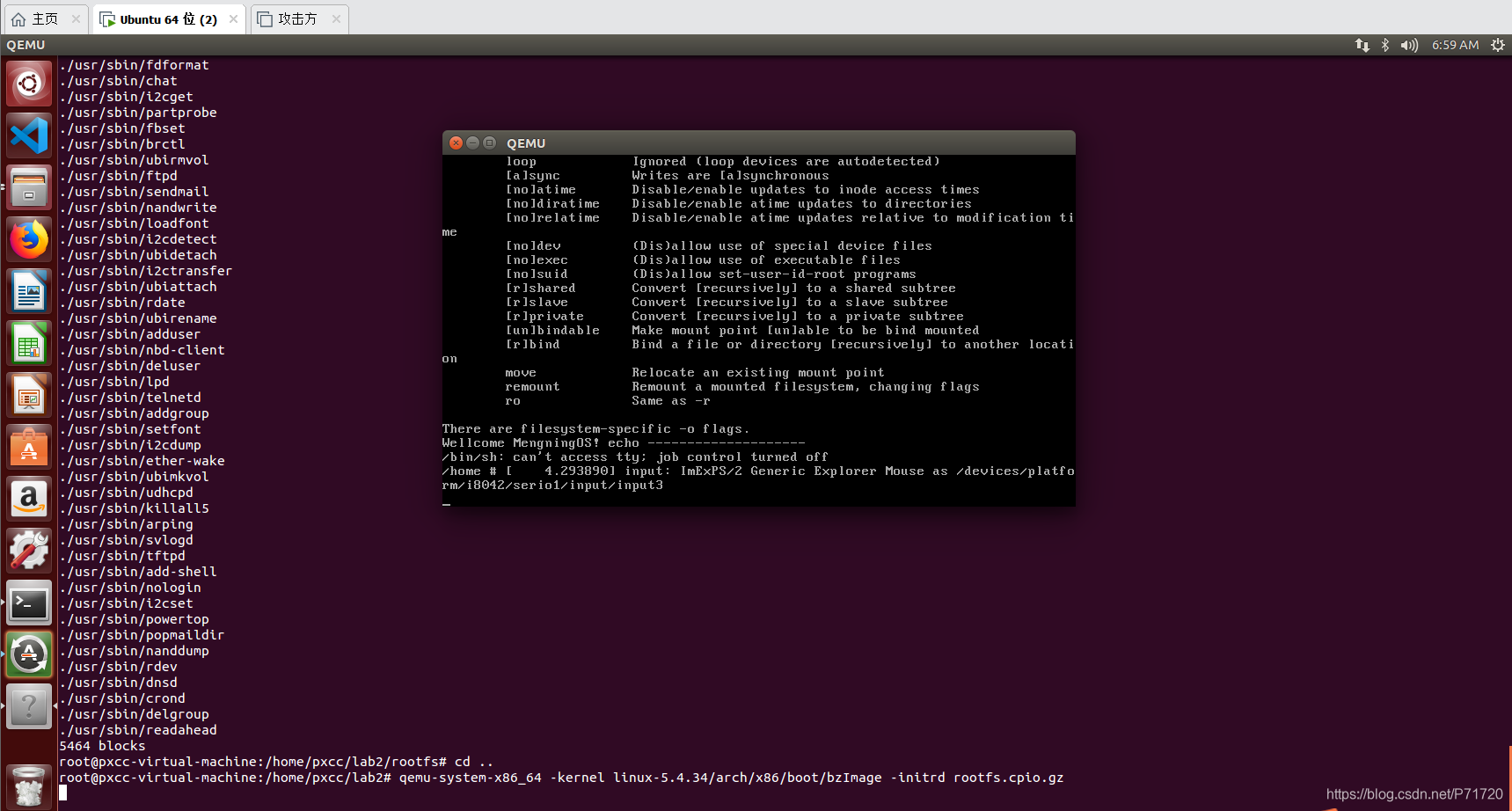Click the QEMU window title bar
This screenshot has width=1512, height=811.
click(758, 142)
